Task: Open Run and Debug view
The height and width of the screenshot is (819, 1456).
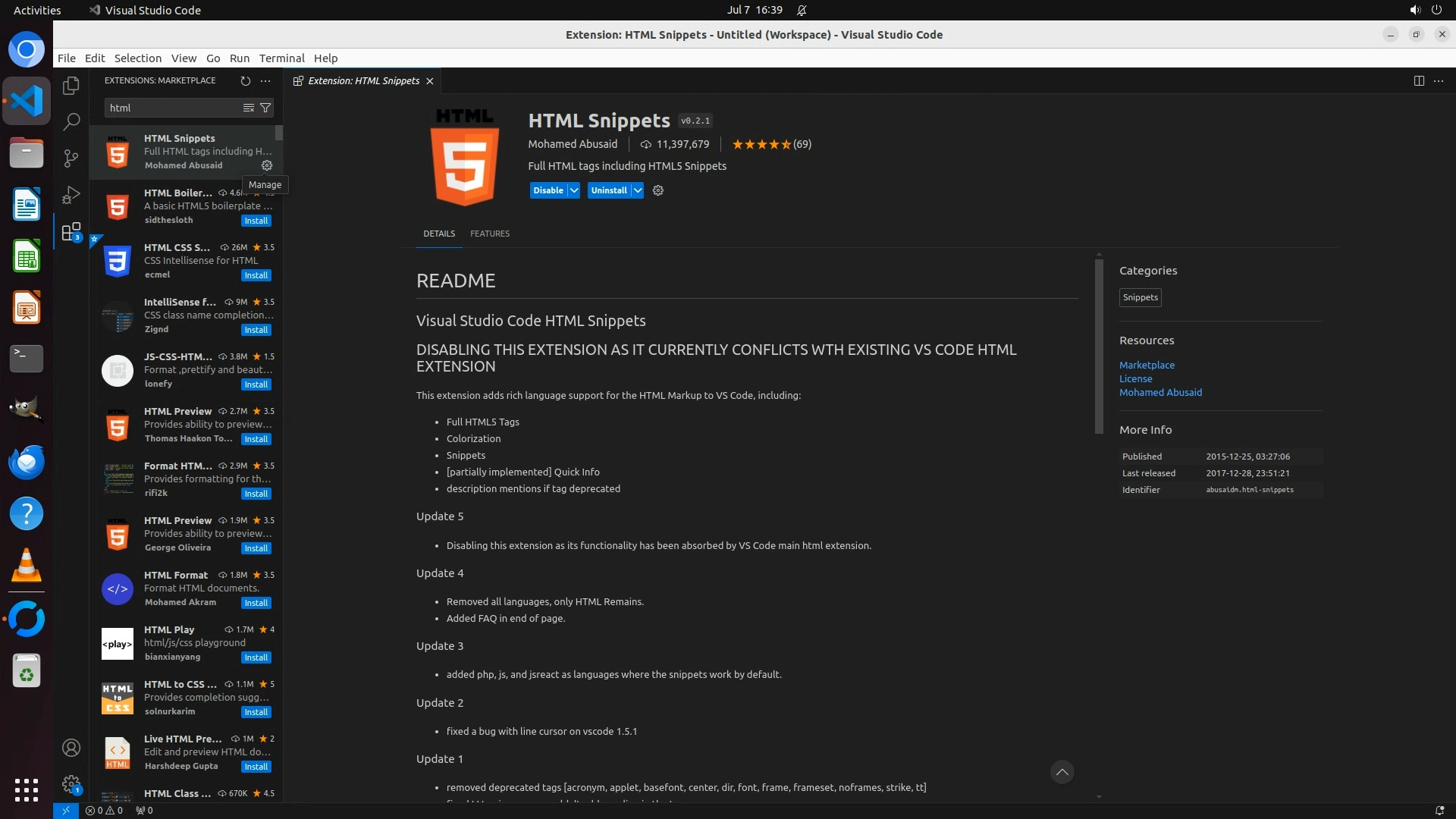Action: coord(71,195)
